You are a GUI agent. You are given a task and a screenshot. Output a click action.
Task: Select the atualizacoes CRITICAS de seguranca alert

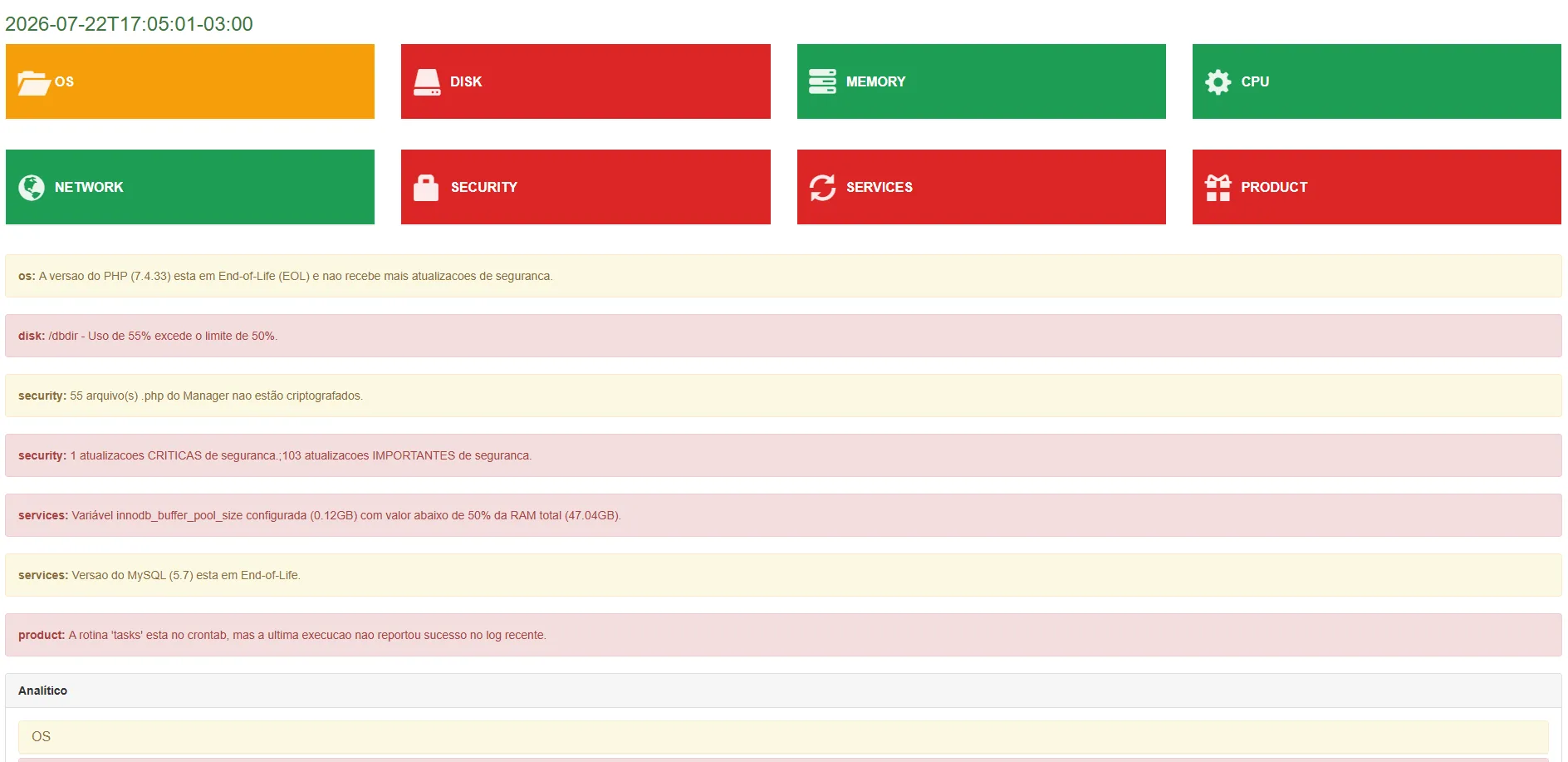pyautogui.click(x=783, y=455)
